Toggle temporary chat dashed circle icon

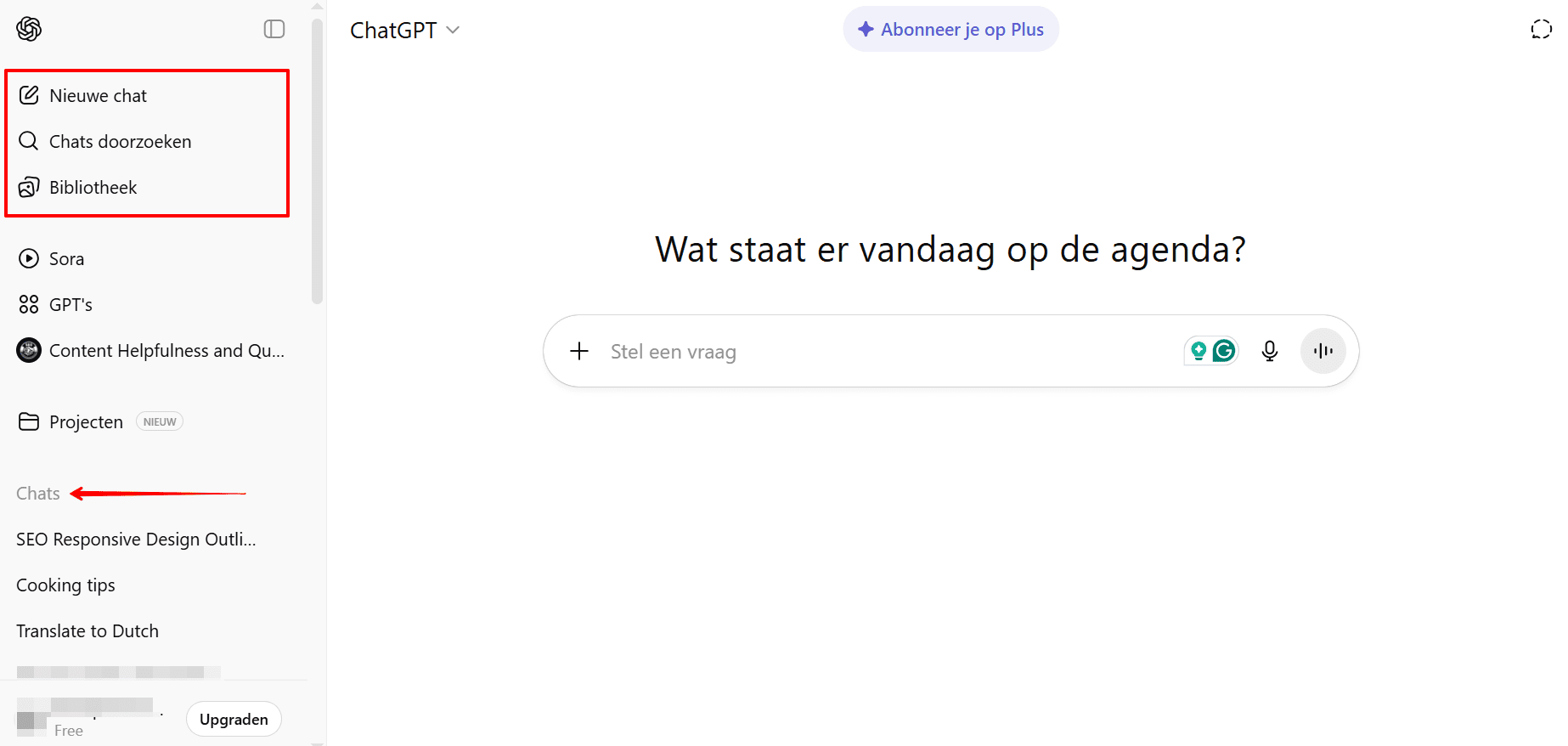1541,30
